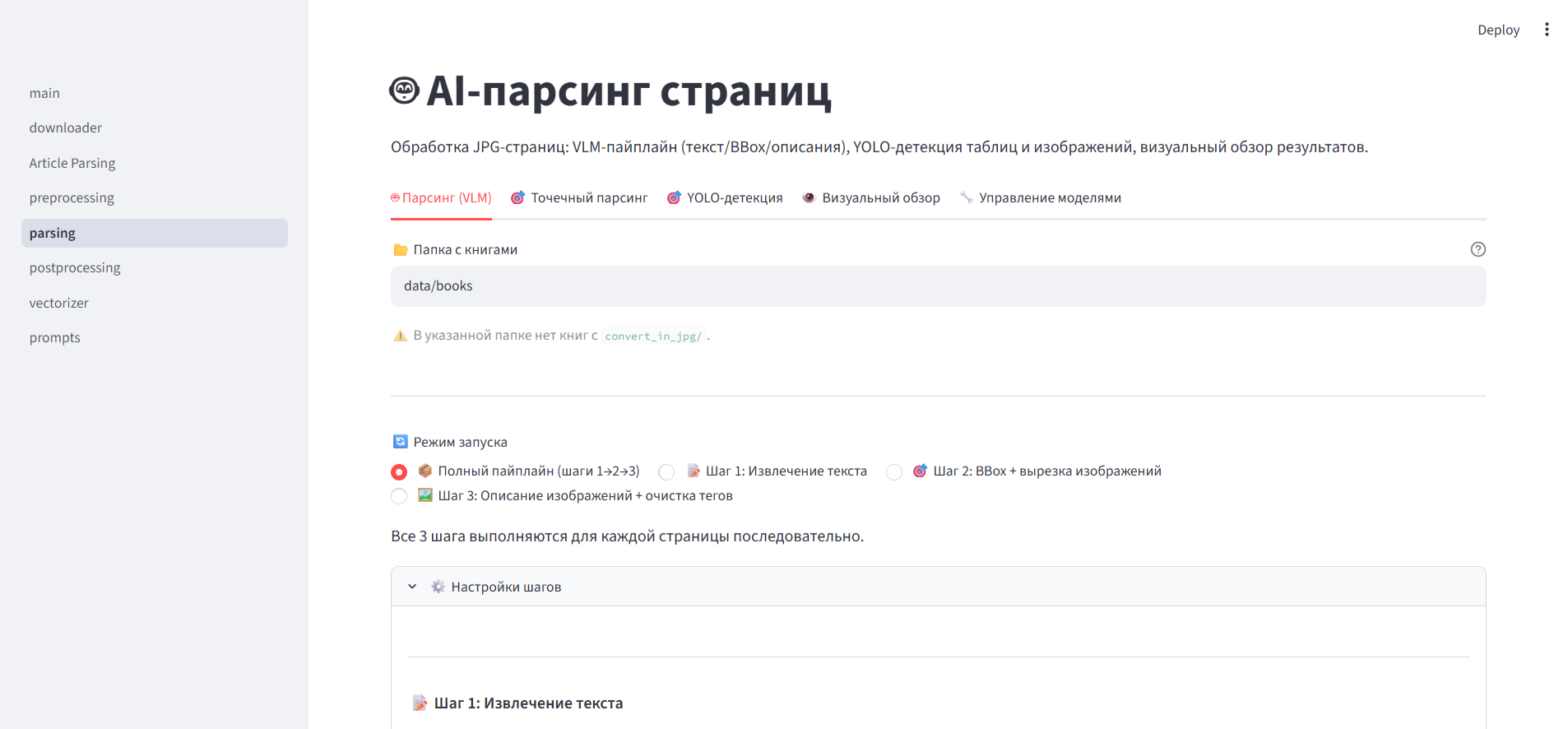
Task: Click the convert_in_jpg/ code text
Action: [x=653, y=336]
